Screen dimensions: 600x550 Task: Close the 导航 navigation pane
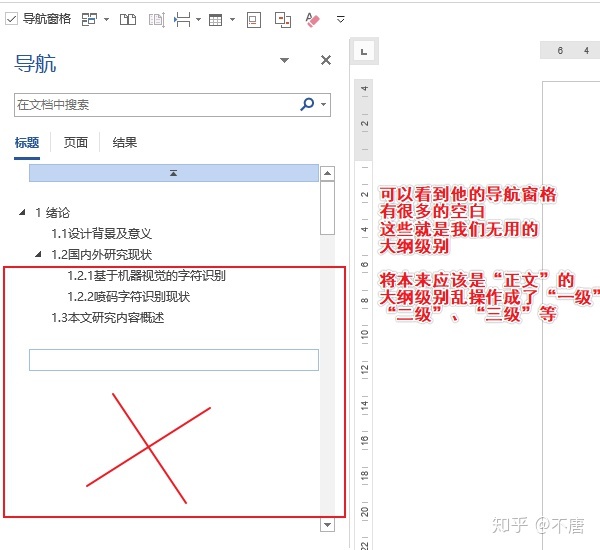(326, 60)
